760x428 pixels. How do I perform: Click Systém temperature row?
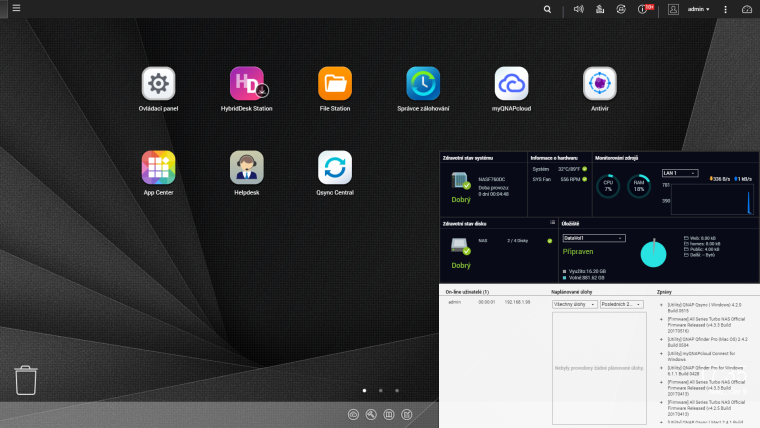point(559,169)
